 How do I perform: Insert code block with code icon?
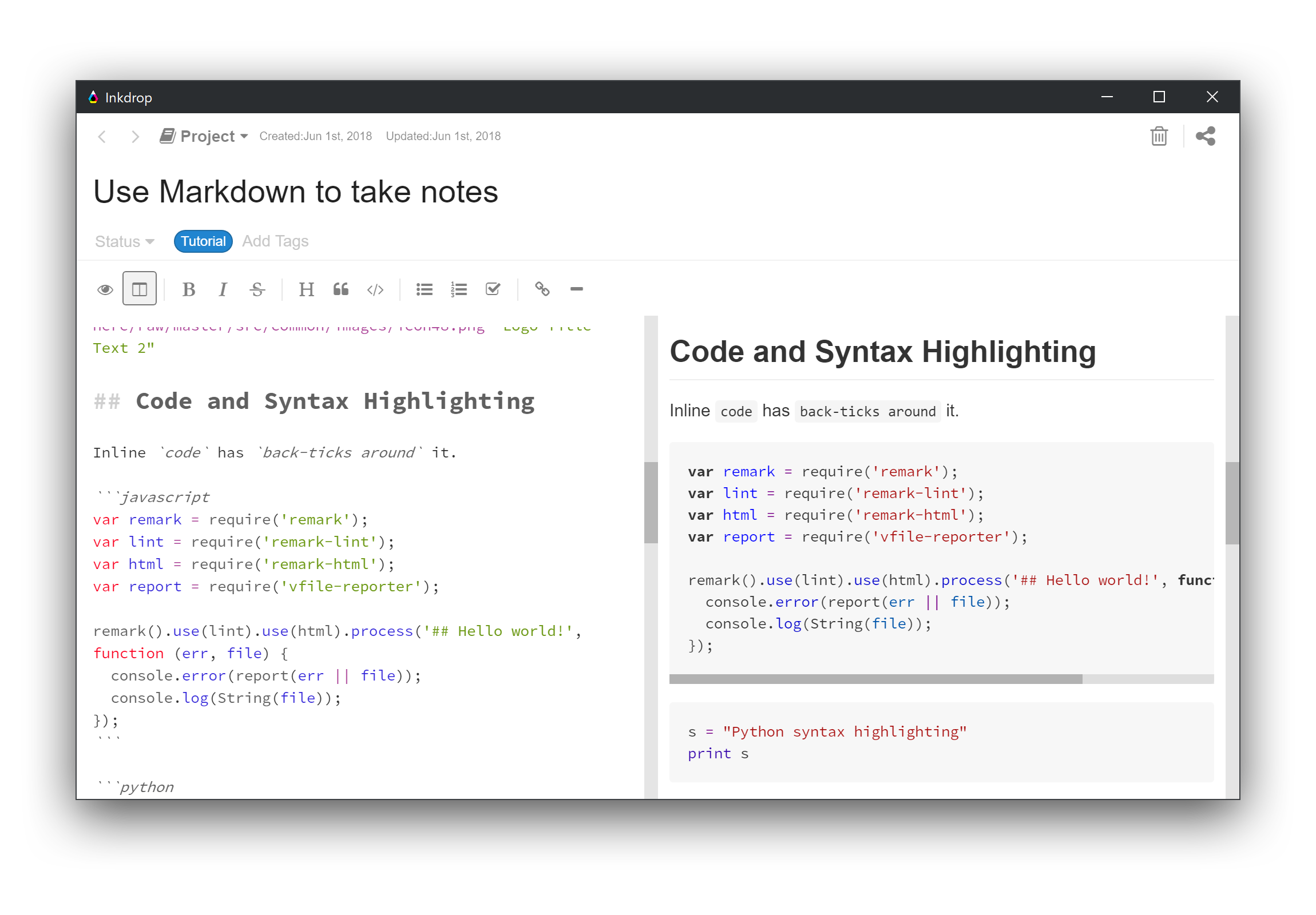coord(375,289)
